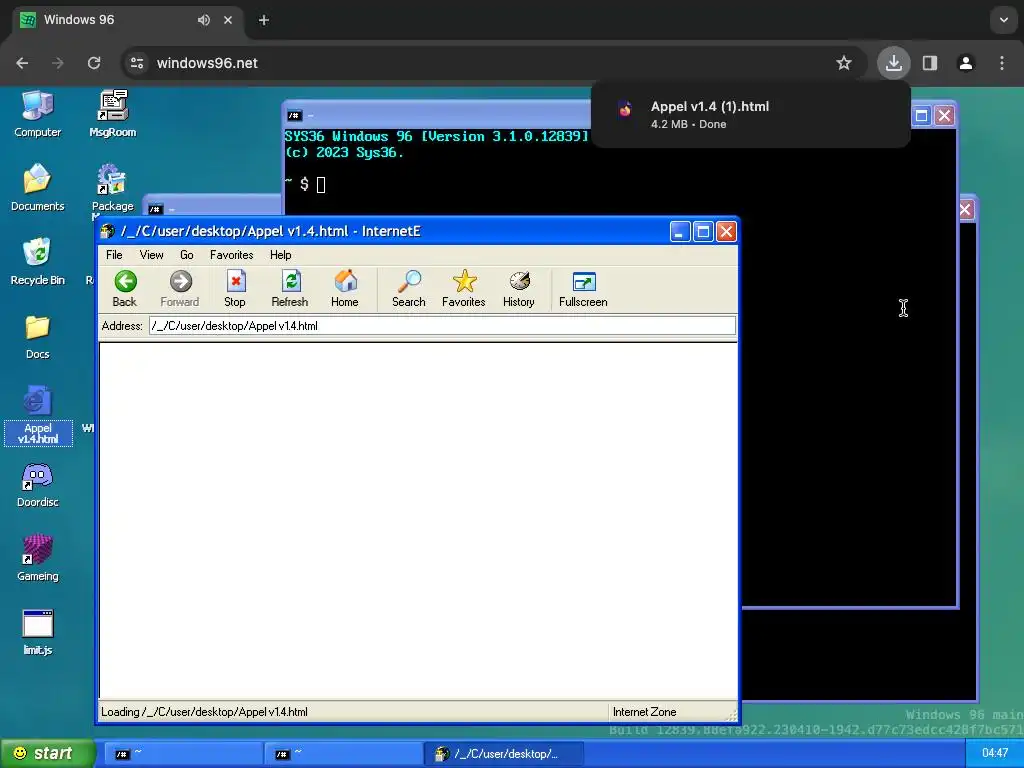Go back in Chrome browser
1024x768 pixels.
pyautogui.click(x=22, y=63)
